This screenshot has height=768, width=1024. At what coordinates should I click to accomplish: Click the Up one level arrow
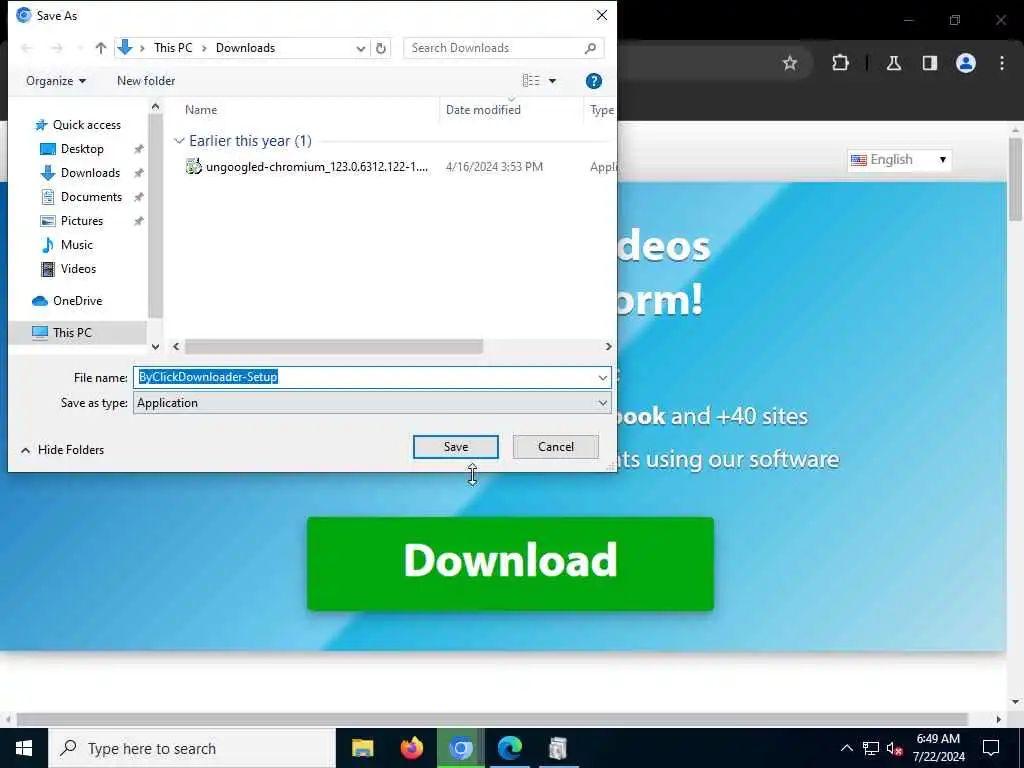pos(101,48)
